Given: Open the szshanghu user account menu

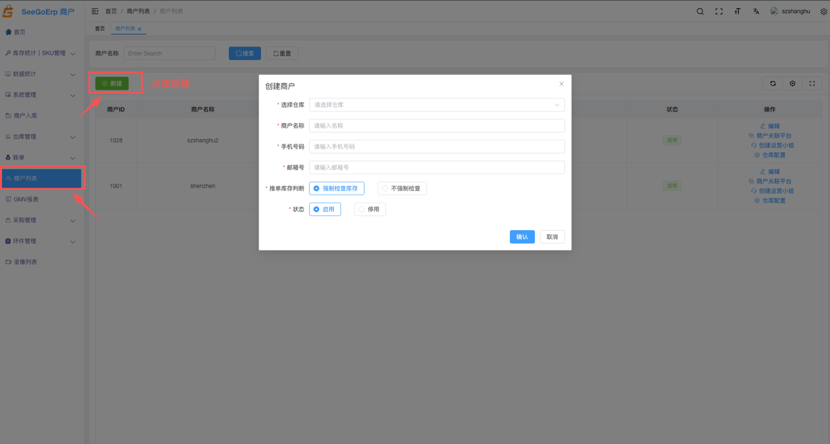Looking at the screenshot, I should (x=791, y=11).
